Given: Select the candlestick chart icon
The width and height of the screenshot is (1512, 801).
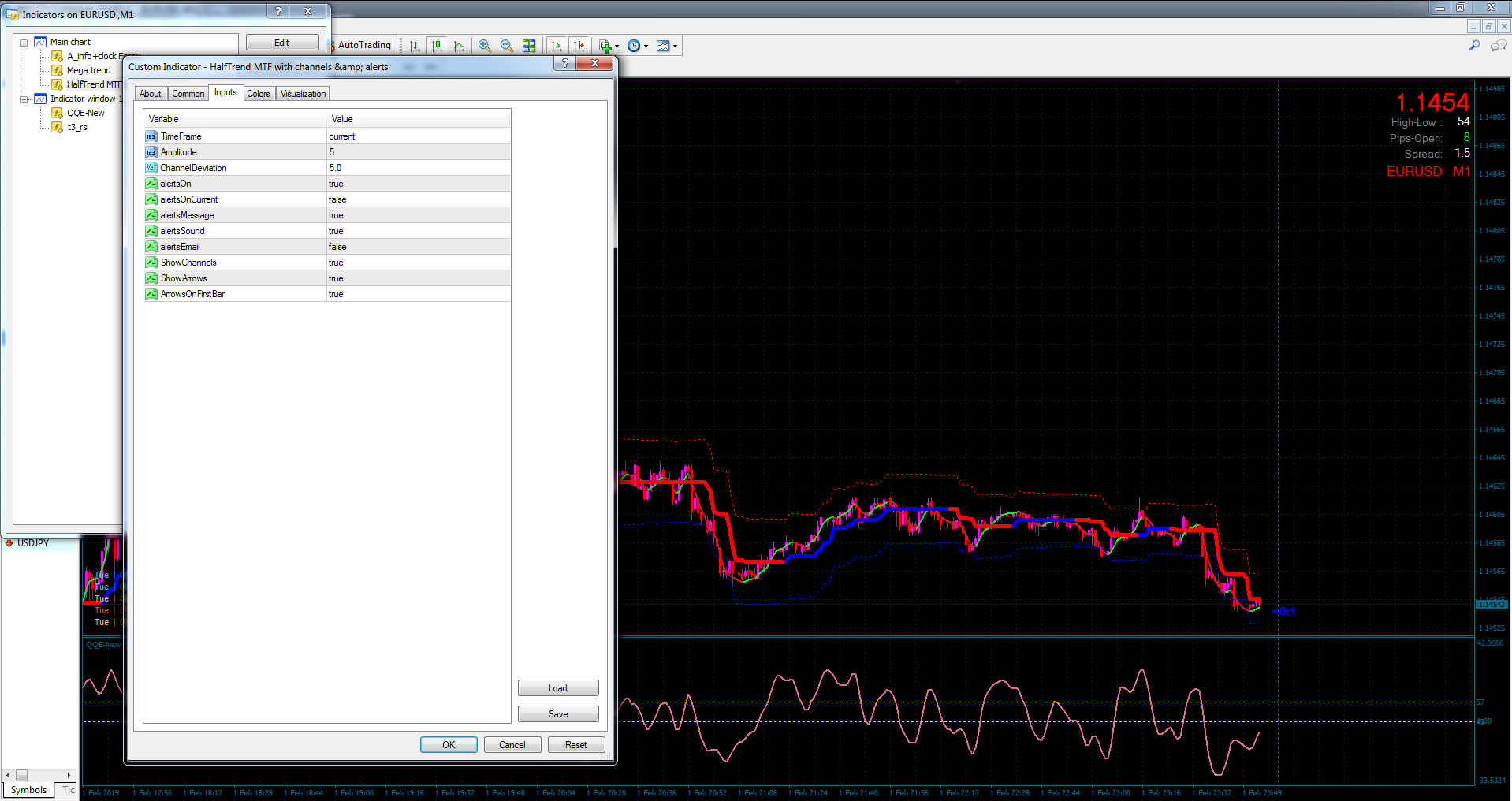Looking at the screenshot, I should 437,46.
